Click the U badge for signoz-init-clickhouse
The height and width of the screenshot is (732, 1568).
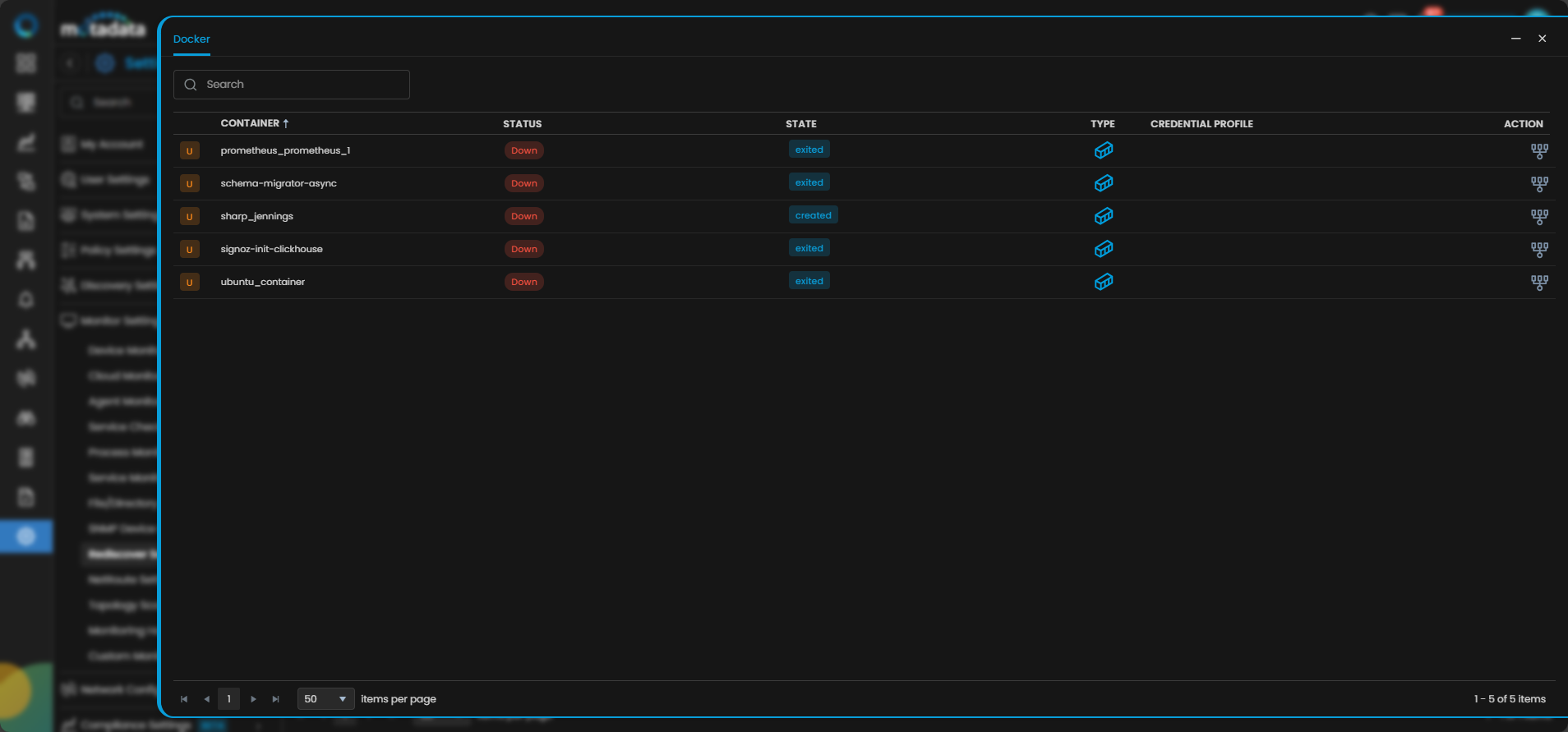click(190, 250)
